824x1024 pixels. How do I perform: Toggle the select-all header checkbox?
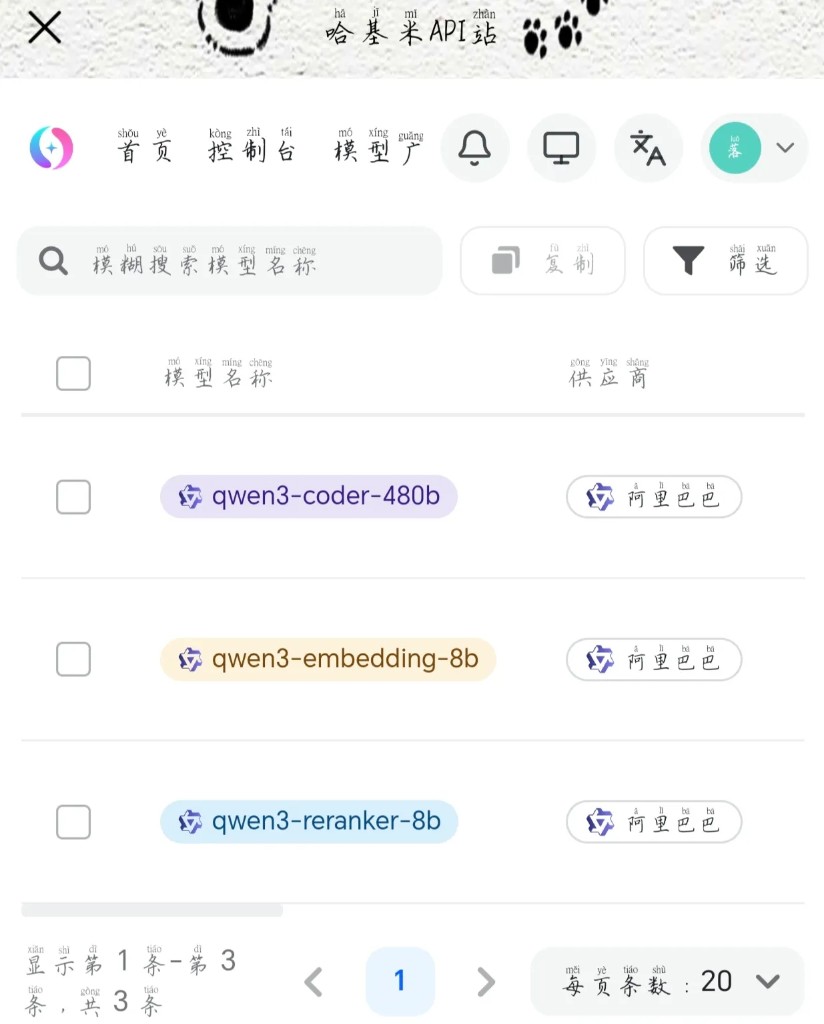tap(73, 373)
